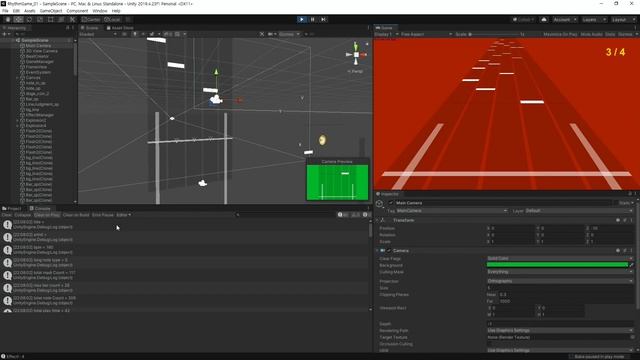Click the console Clear button

click(7, 215)
